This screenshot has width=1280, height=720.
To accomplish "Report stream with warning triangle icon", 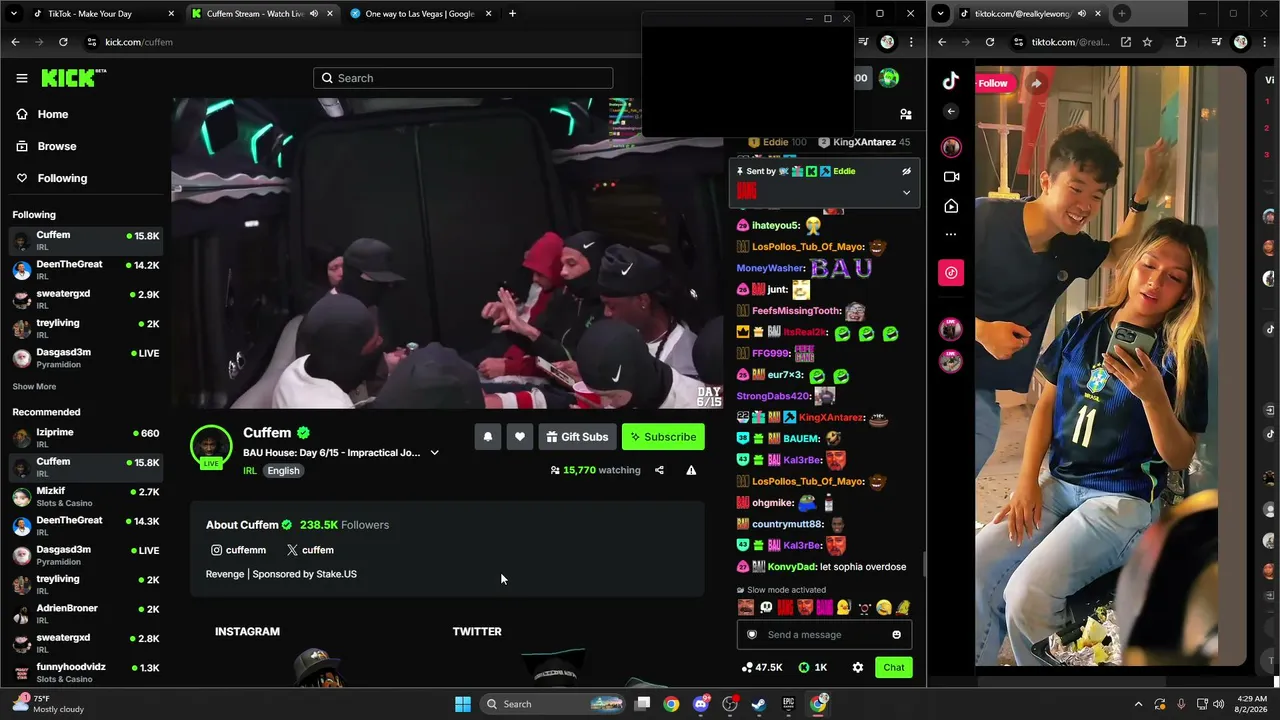I will click(691, 470).
